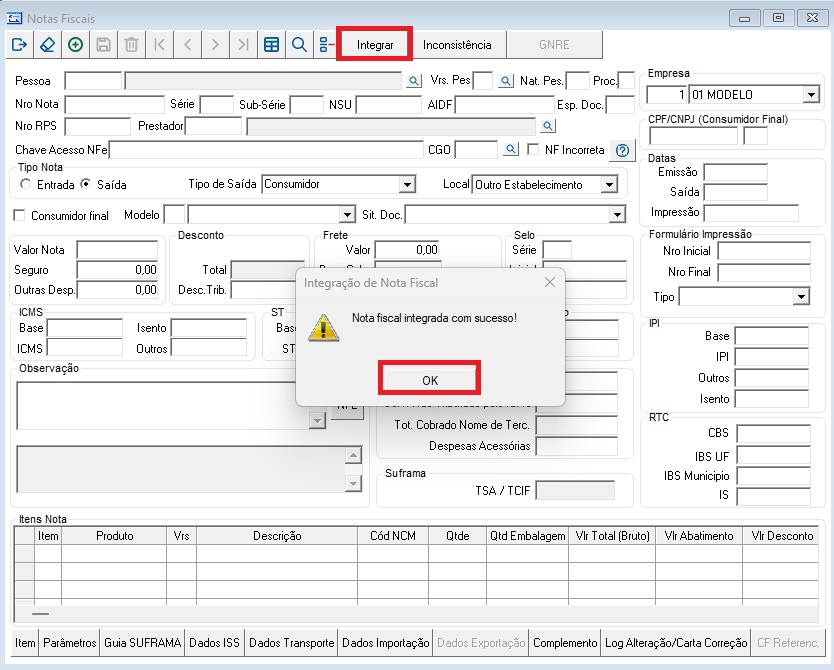Click the Vlr Total (Bruto) column header
834x670 pixels.
click(x=612, y=535)
